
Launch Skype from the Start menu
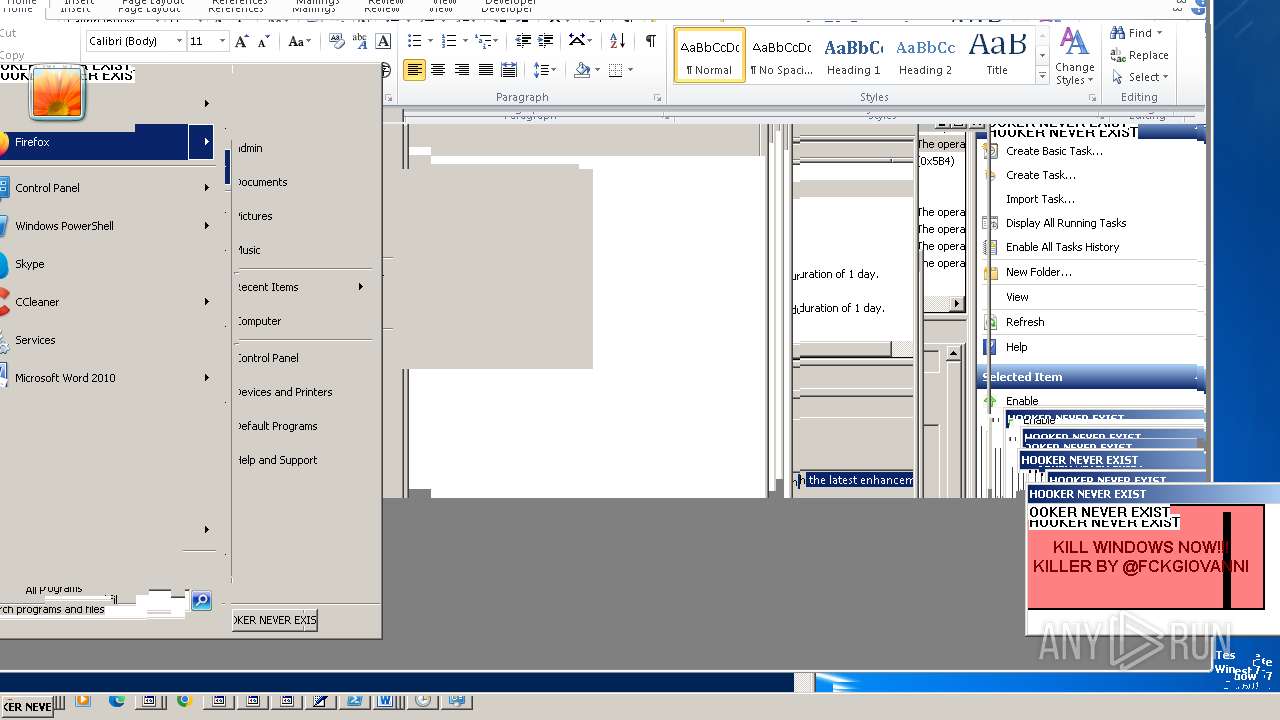(x=29, y=264)
